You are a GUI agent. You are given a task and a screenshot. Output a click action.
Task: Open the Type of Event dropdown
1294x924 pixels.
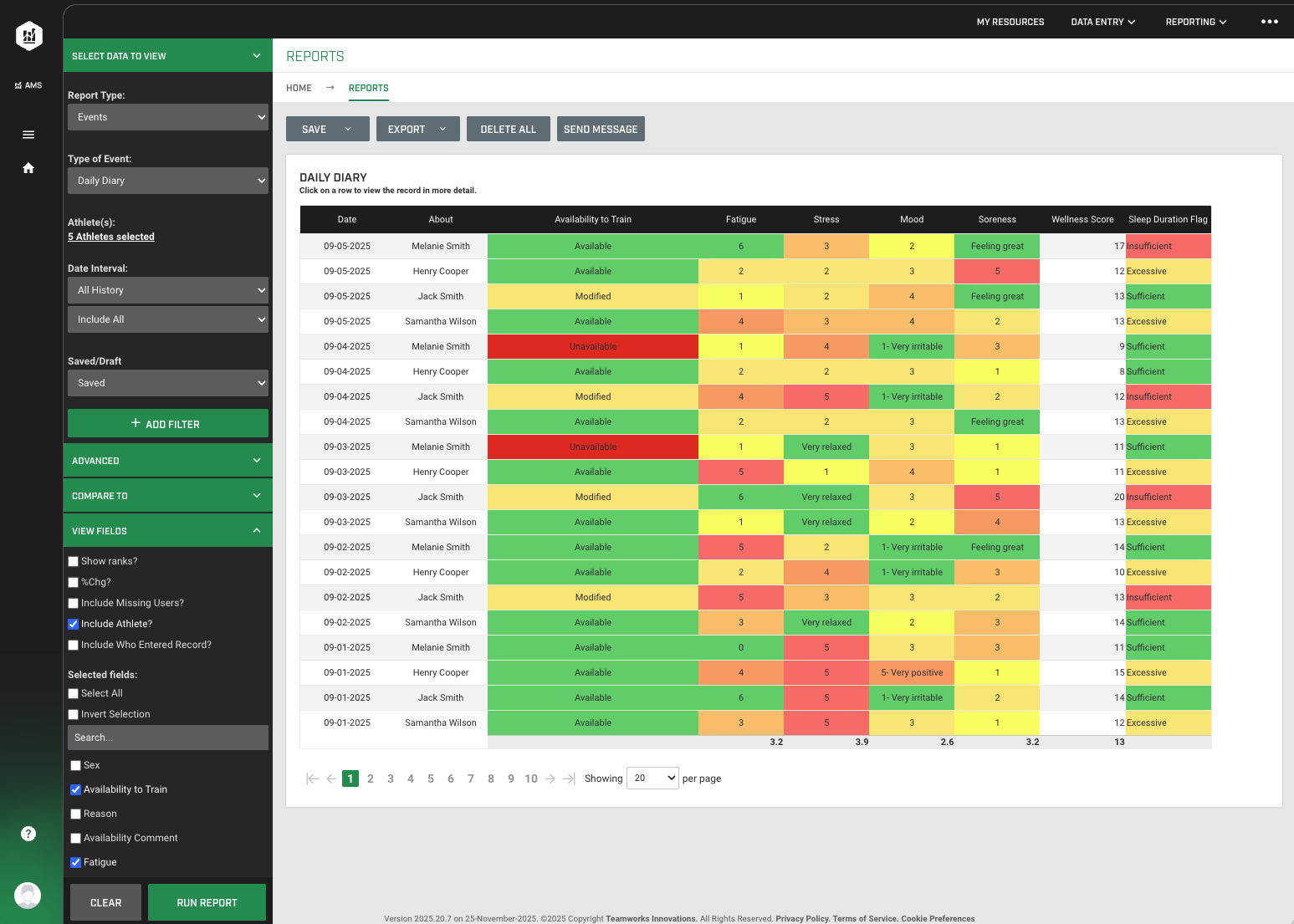[x=167, y=181]
